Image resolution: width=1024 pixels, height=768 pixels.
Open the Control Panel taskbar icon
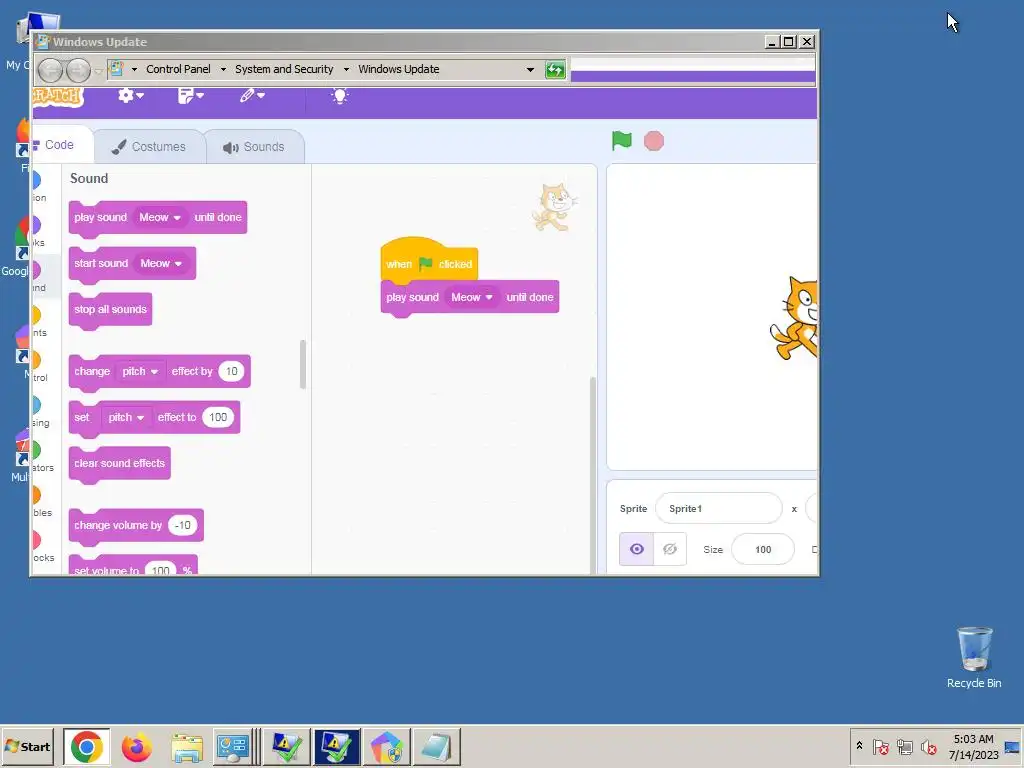(x=233, y=747)
